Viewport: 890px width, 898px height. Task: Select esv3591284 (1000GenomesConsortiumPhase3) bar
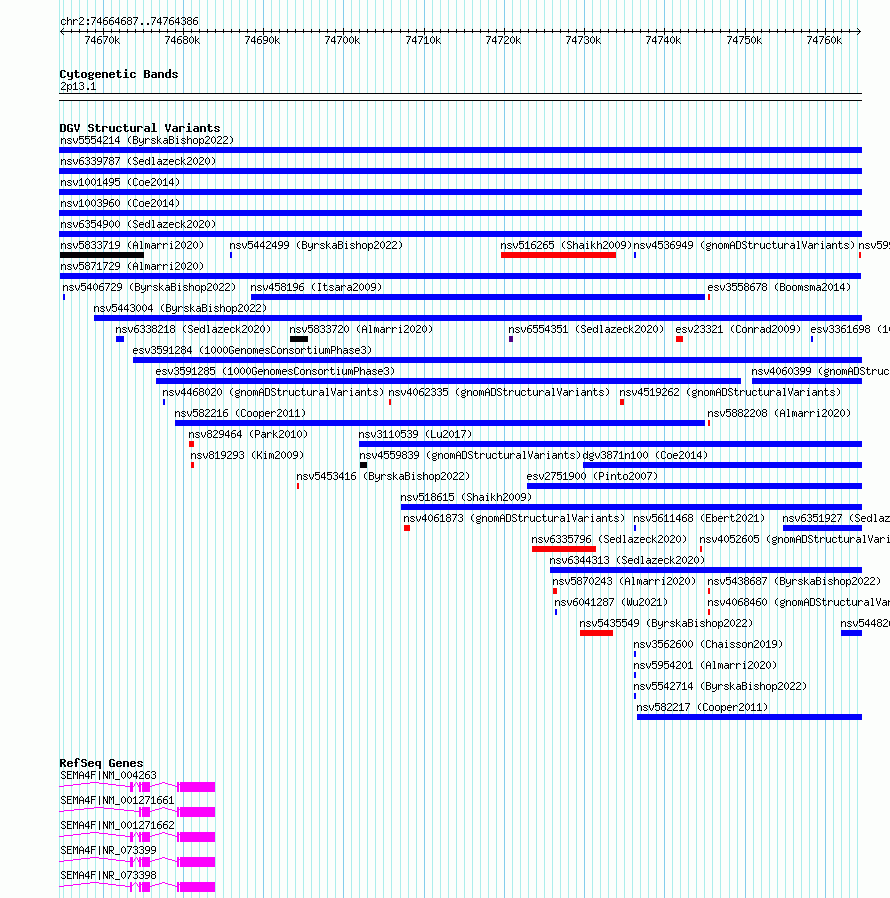coord(497,360)
